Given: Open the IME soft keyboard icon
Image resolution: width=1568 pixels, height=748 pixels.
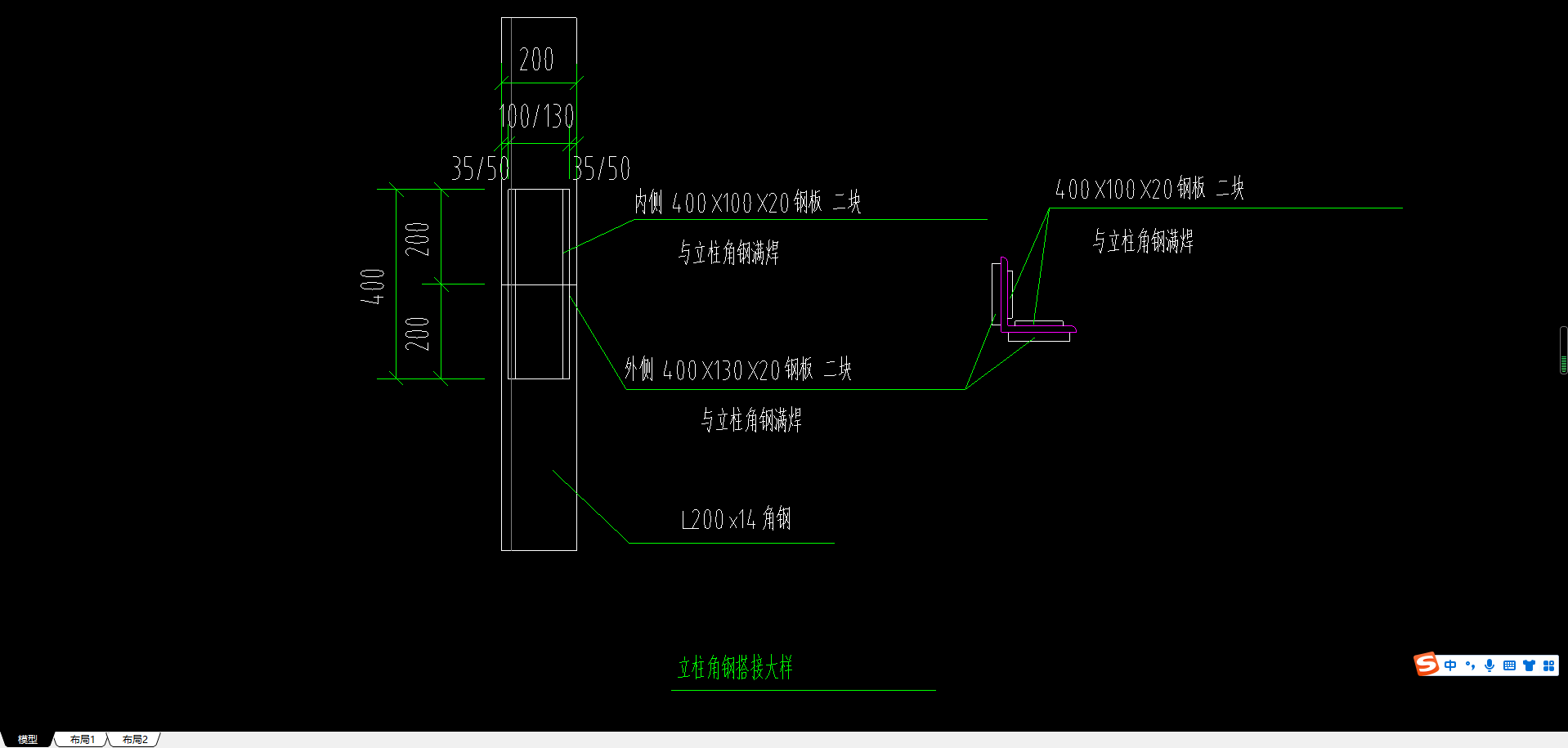Looking at the screenshot, I should click(x=1509, y=665).
